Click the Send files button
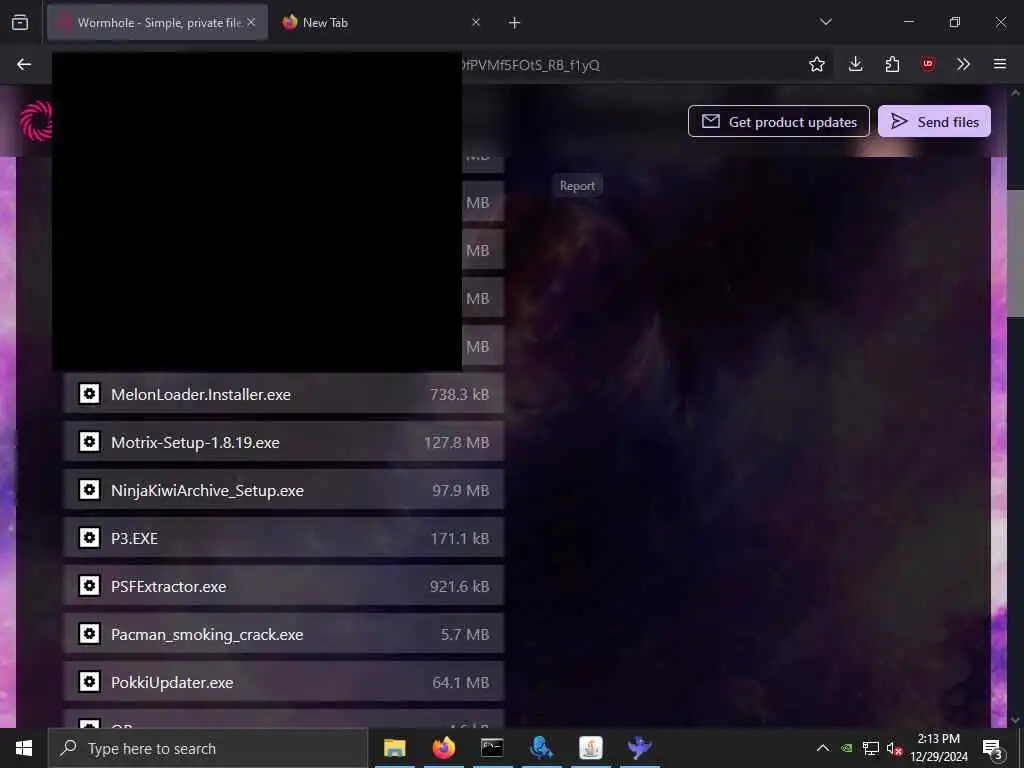 [x=934, y=121]
